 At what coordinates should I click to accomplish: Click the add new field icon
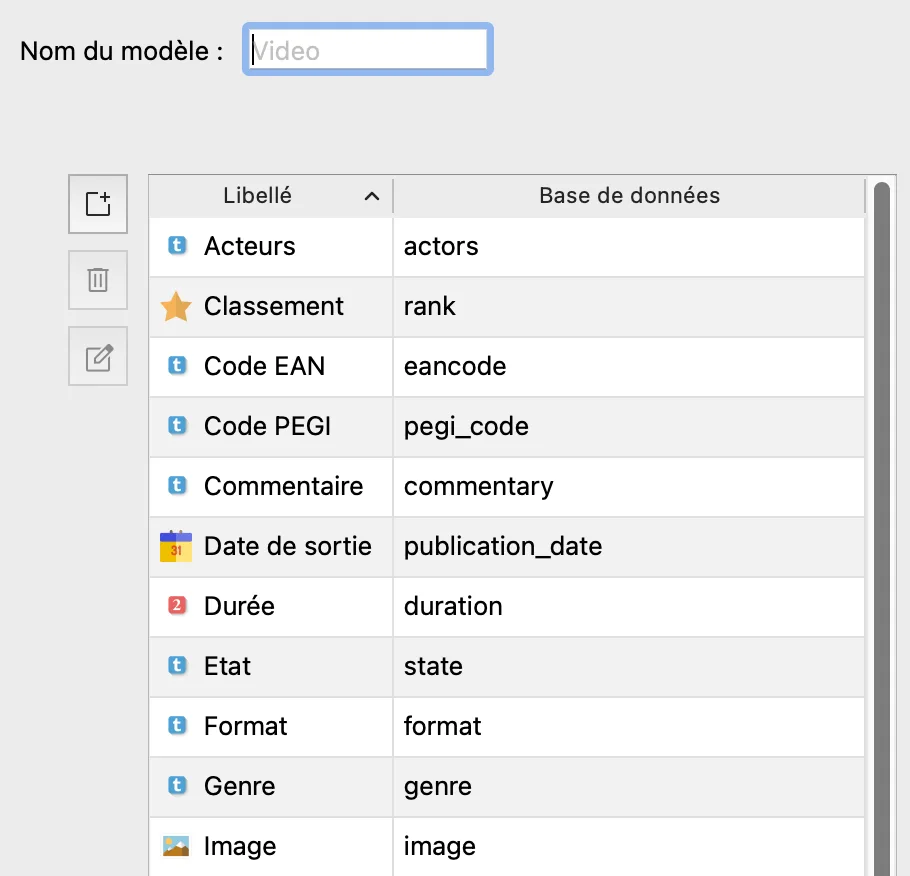(x=98, y=204)
